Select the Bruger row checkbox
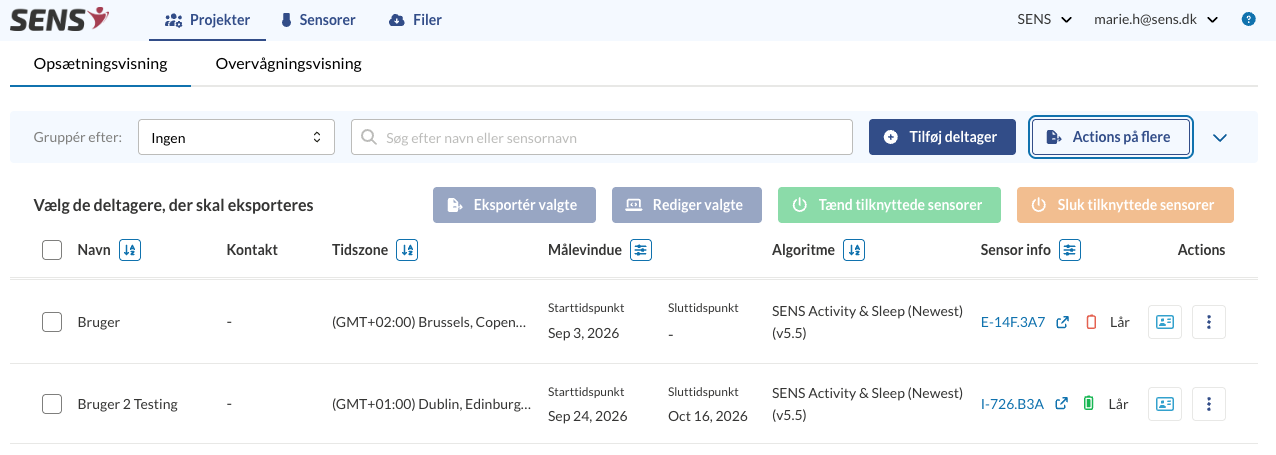 [x=52, y=322]
